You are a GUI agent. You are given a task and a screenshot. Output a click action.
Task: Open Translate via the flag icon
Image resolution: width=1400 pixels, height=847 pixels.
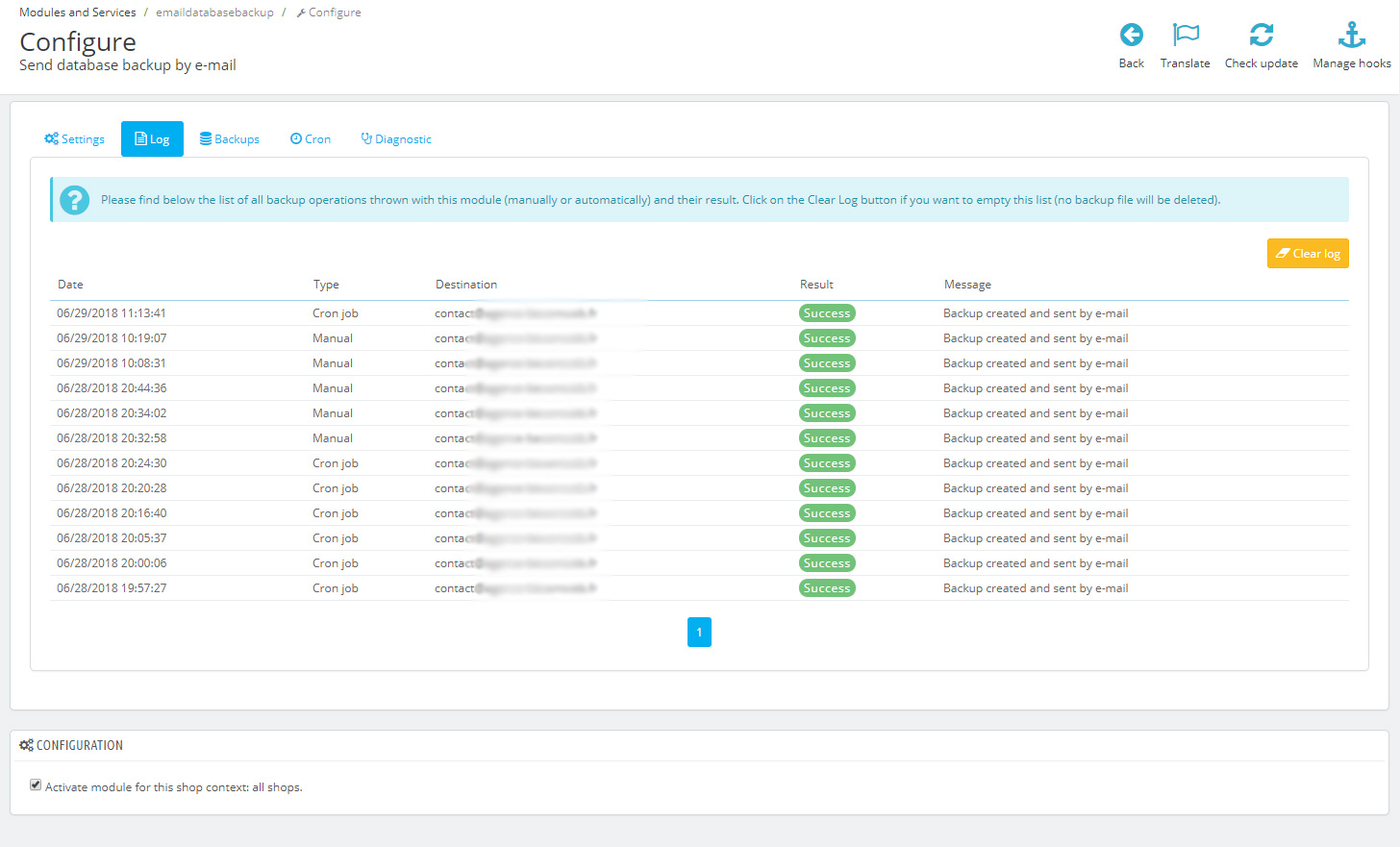click(x=1186, y=36)
